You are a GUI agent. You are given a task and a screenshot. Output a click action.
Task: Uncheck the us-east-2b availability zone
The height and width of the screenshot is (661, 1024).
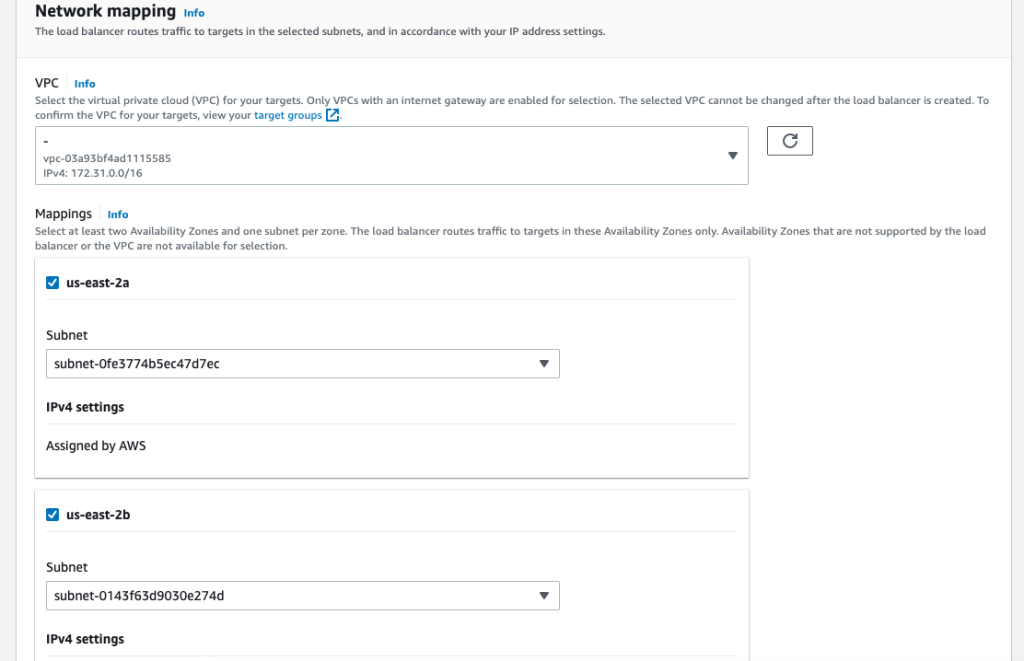click(53, 515)
